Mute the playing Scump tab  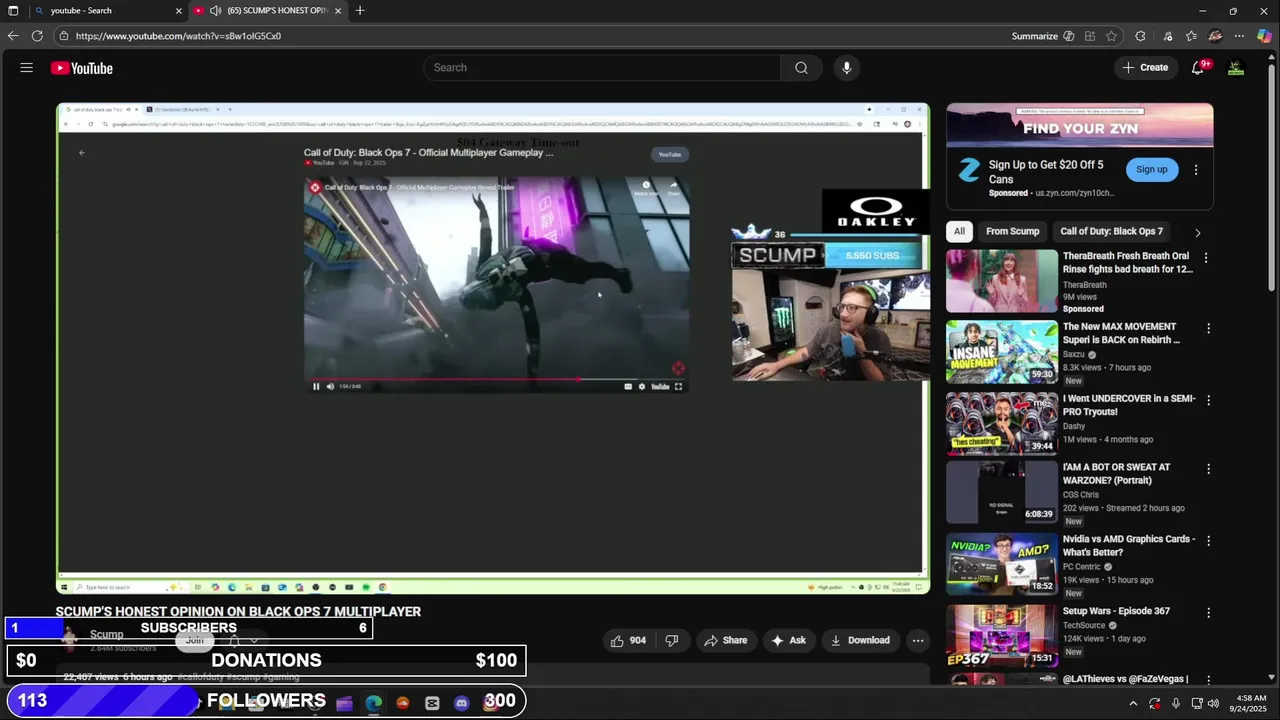pyautogui.click(x=215, y=11)
